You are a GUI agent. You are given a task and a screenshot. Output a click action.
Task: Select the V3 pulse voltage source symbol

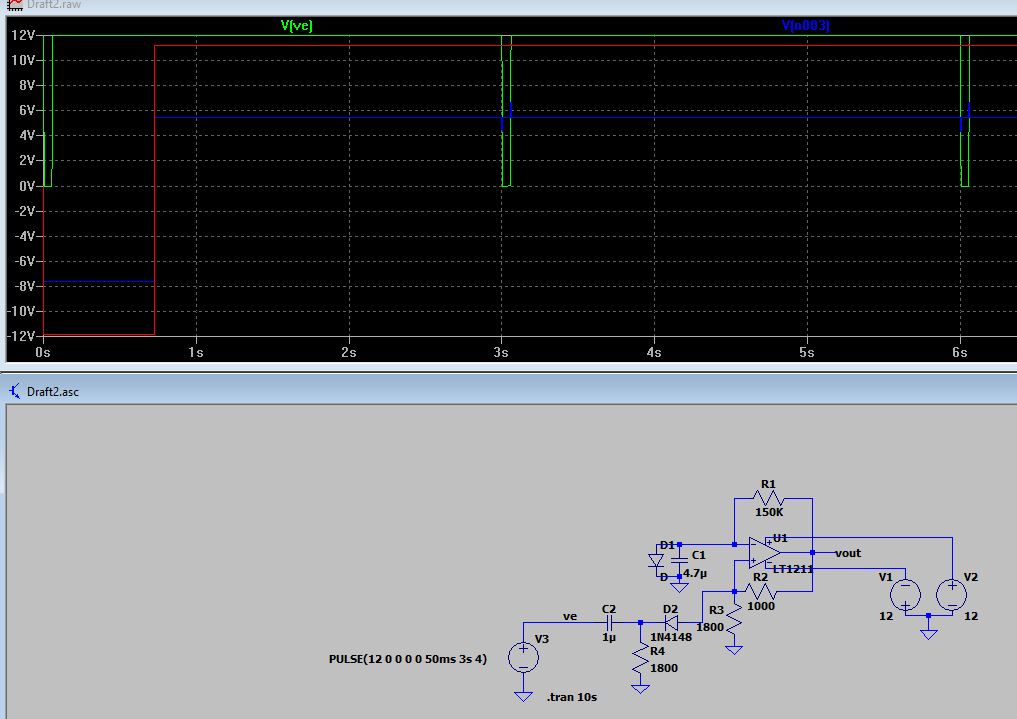pos(523,657)
